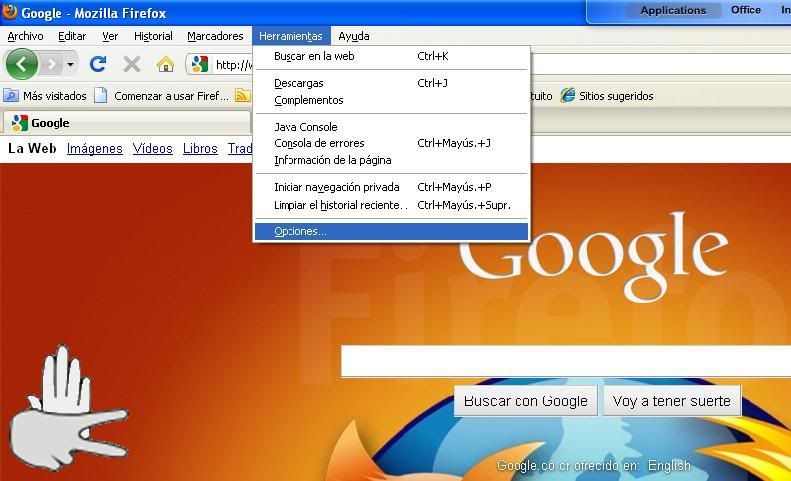Click the Stop loading X icon

click(x=132, y=64)
